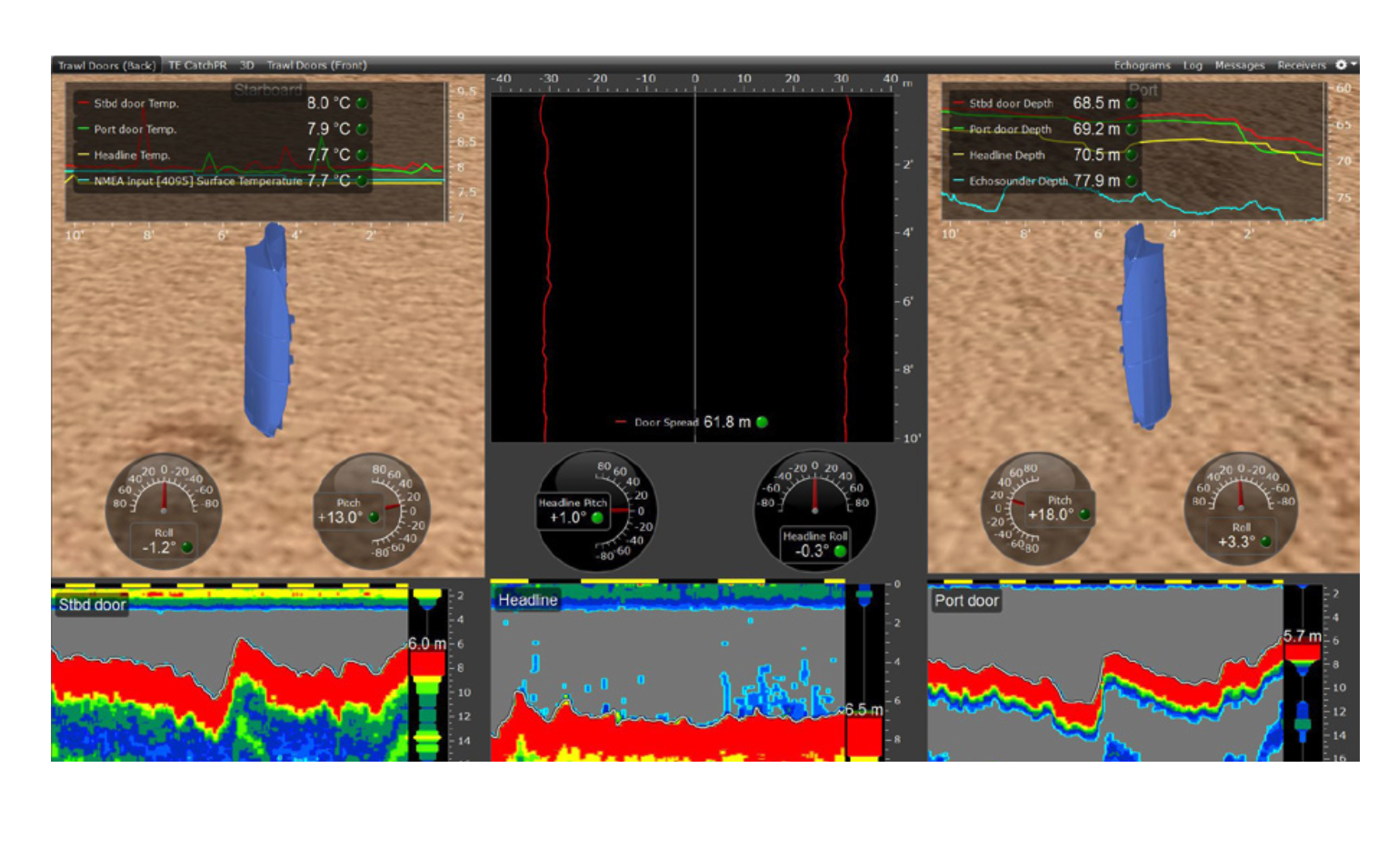Open the Receivers menu
The image size is (1388, 868).
(1301, 65)
